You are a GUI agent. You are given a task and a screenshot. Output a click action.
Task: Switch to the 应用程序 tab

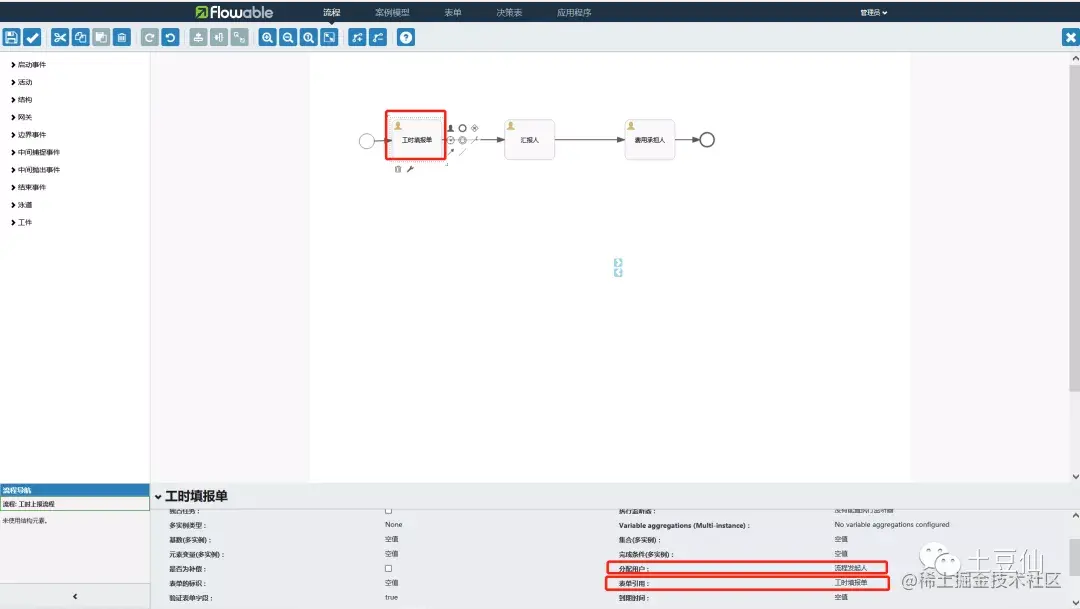[574, 12]
